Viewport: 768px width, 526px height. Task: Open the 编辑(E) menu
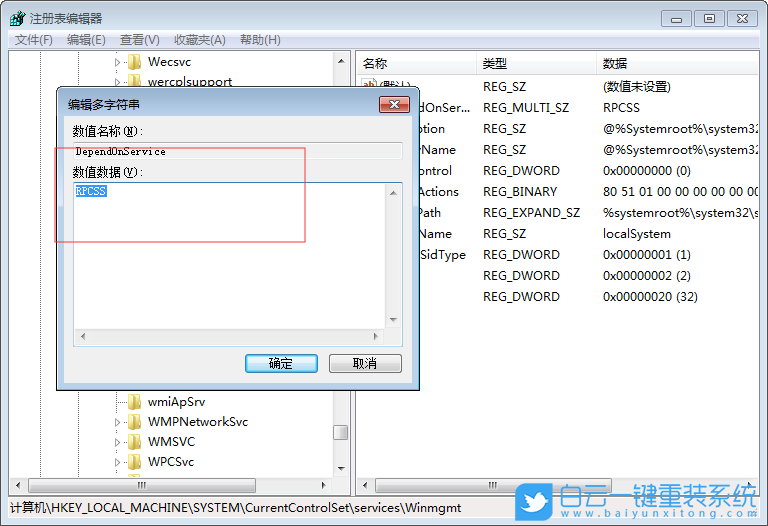coord(86,40)
